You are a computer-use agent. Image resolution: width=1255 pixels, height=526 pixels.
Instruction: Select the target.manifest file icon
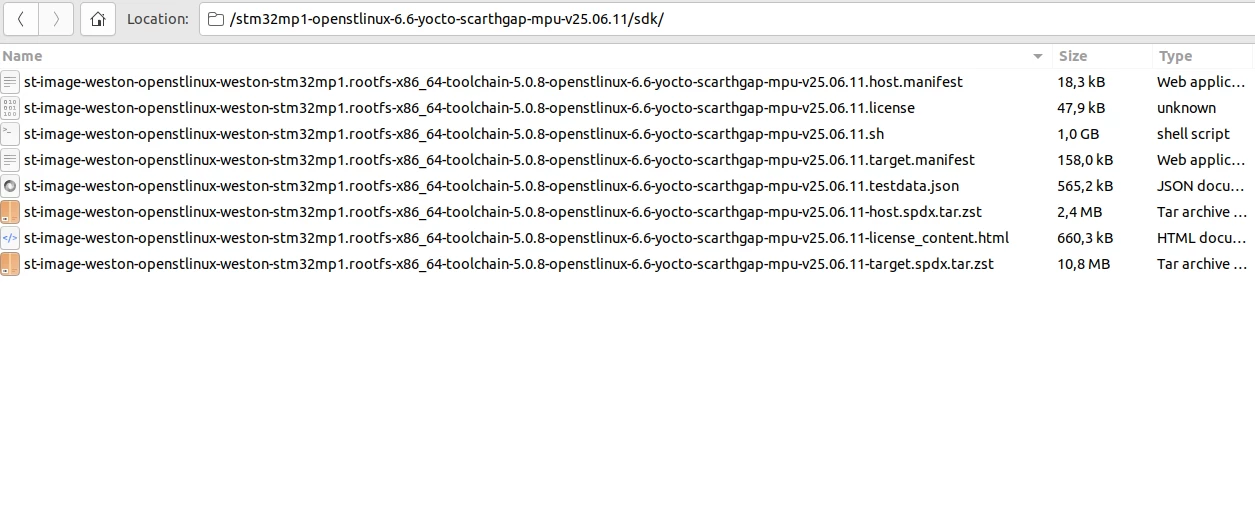tap(10, 160)
